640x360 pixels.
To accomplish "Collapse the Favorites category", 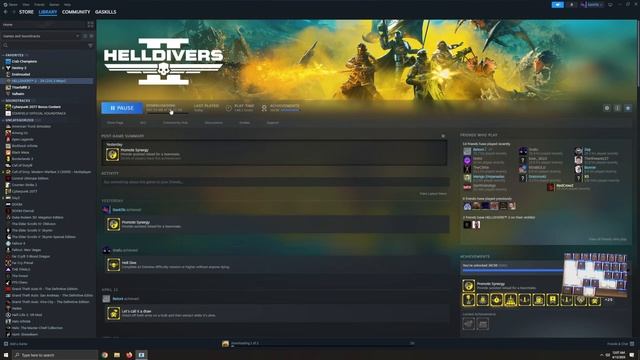I will [3, 55].
